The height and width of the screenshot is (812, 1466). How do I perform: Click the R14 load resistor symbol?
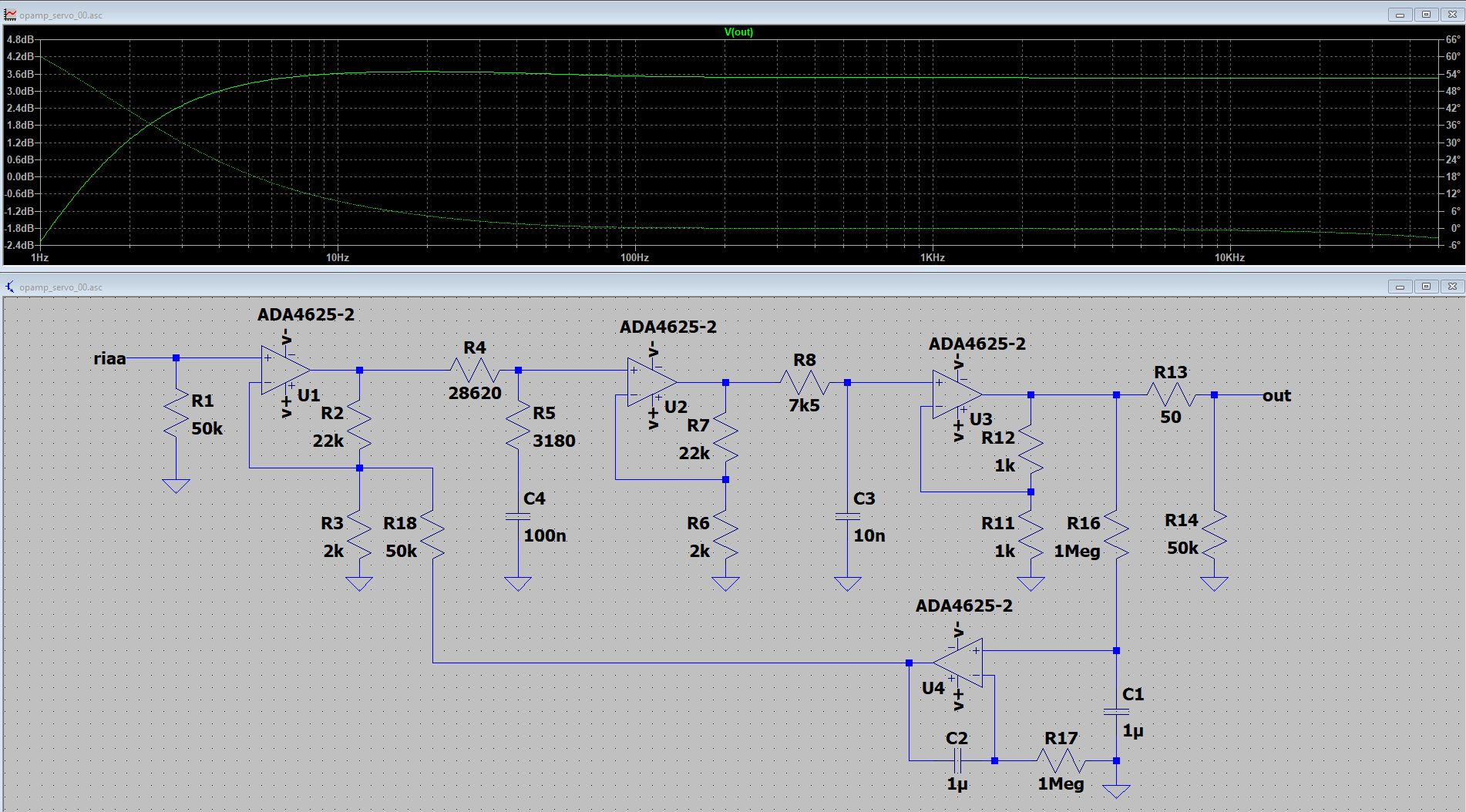1214,534
